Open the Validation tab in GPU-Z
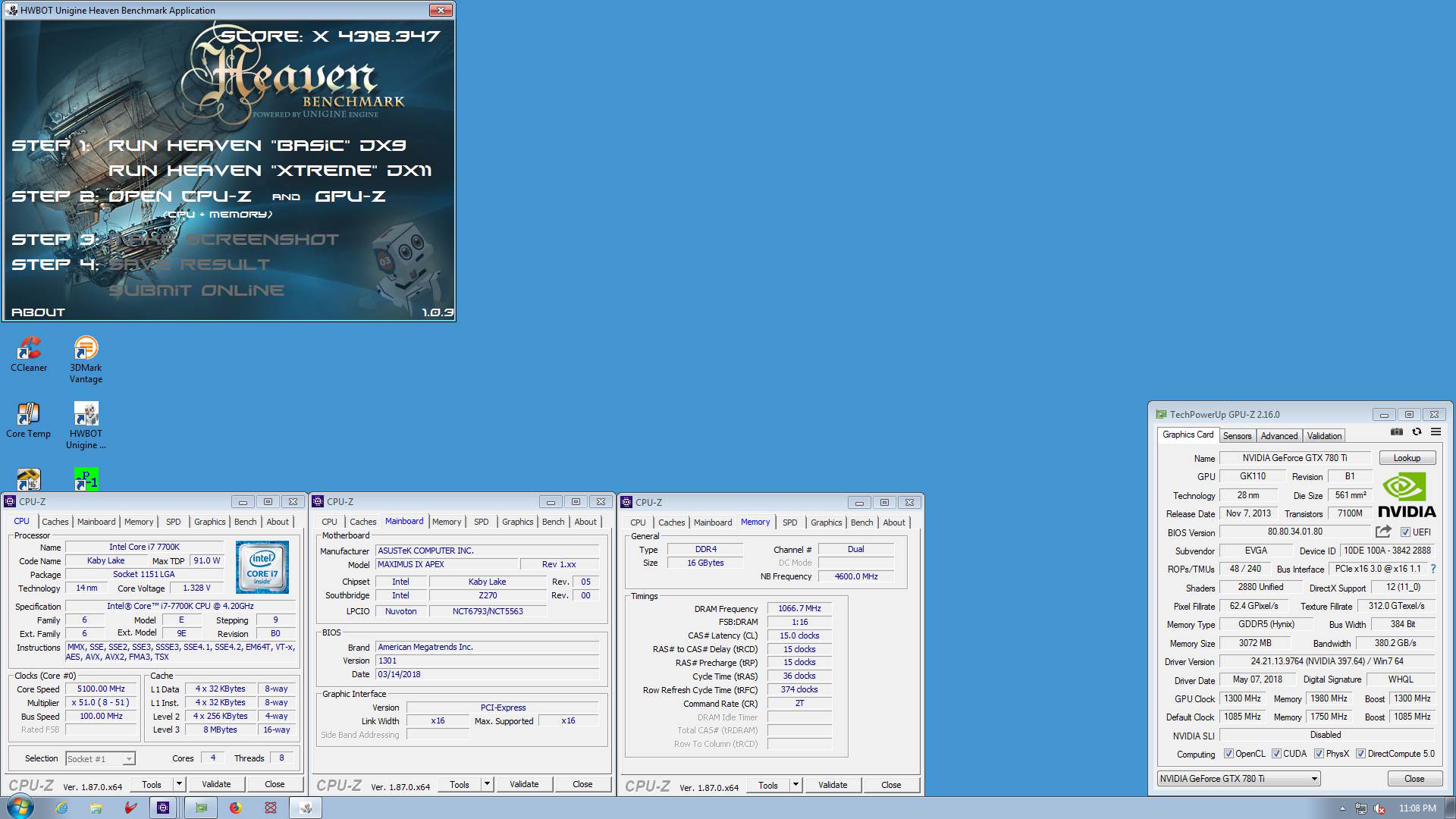This screenshot has height=819, width=1456. click(x=1324, y=436)
